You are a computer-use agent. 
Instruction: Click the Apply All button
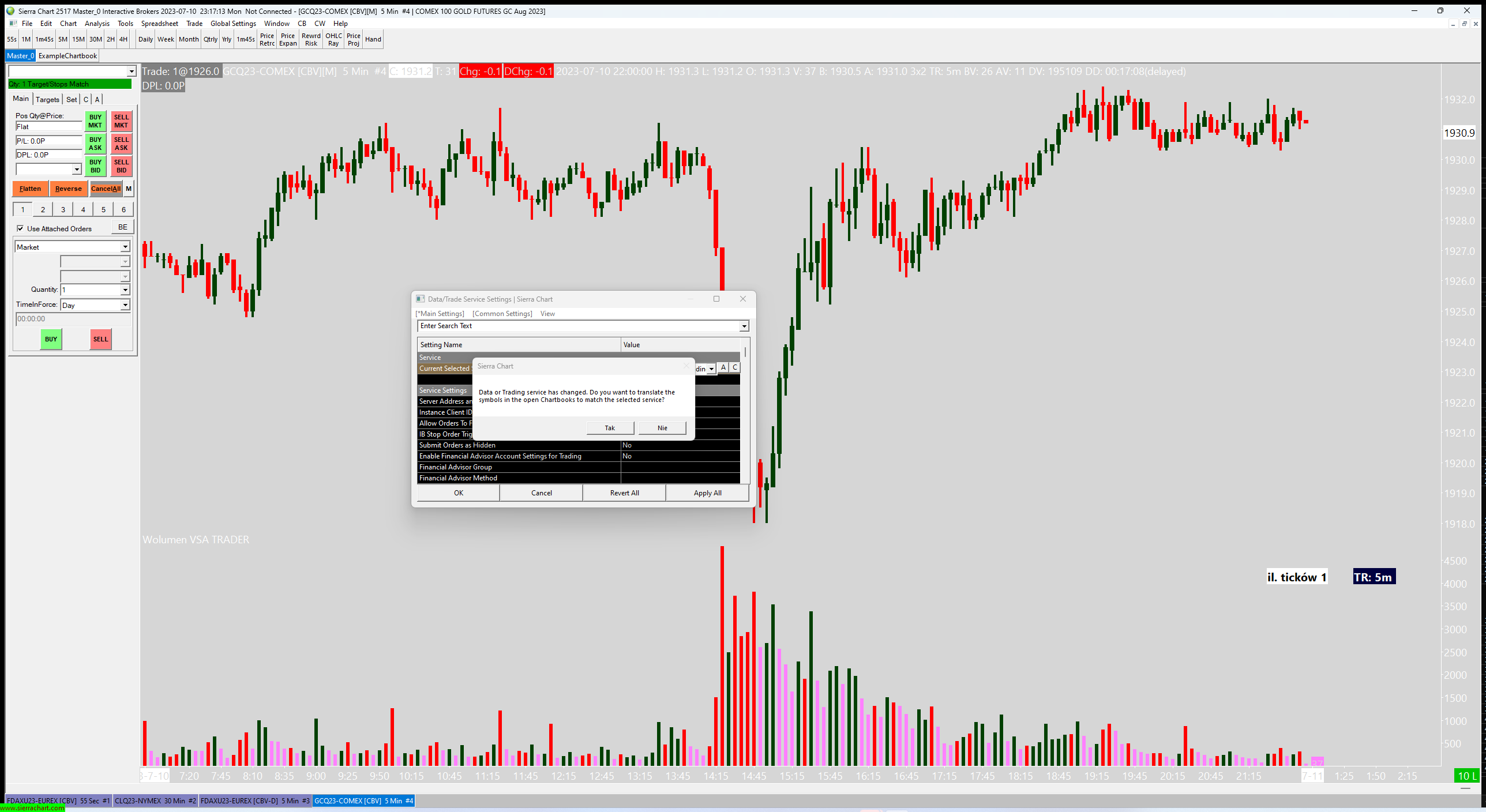click(x=707, y=493)
